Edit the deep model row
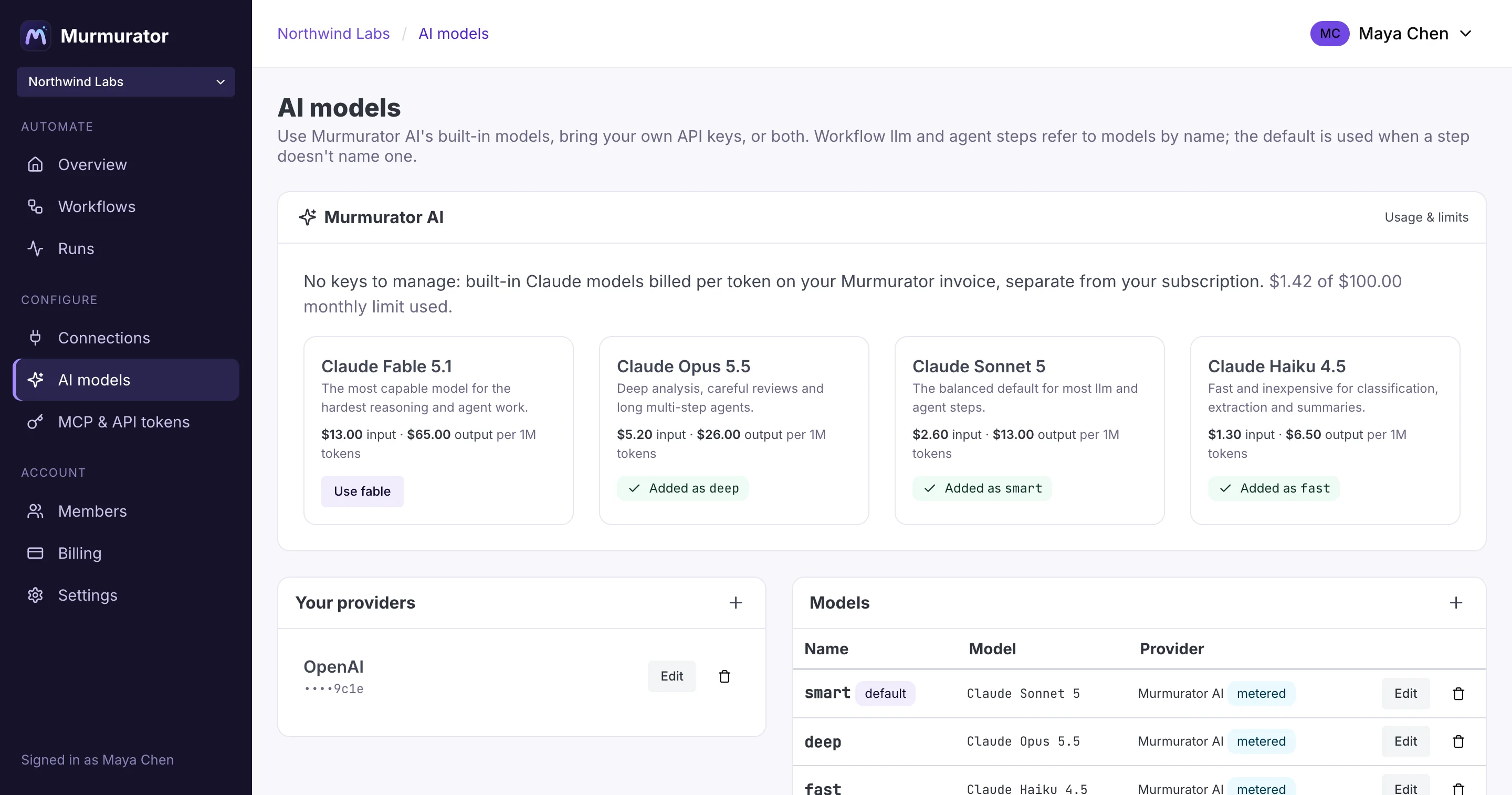 (1405, 741)
